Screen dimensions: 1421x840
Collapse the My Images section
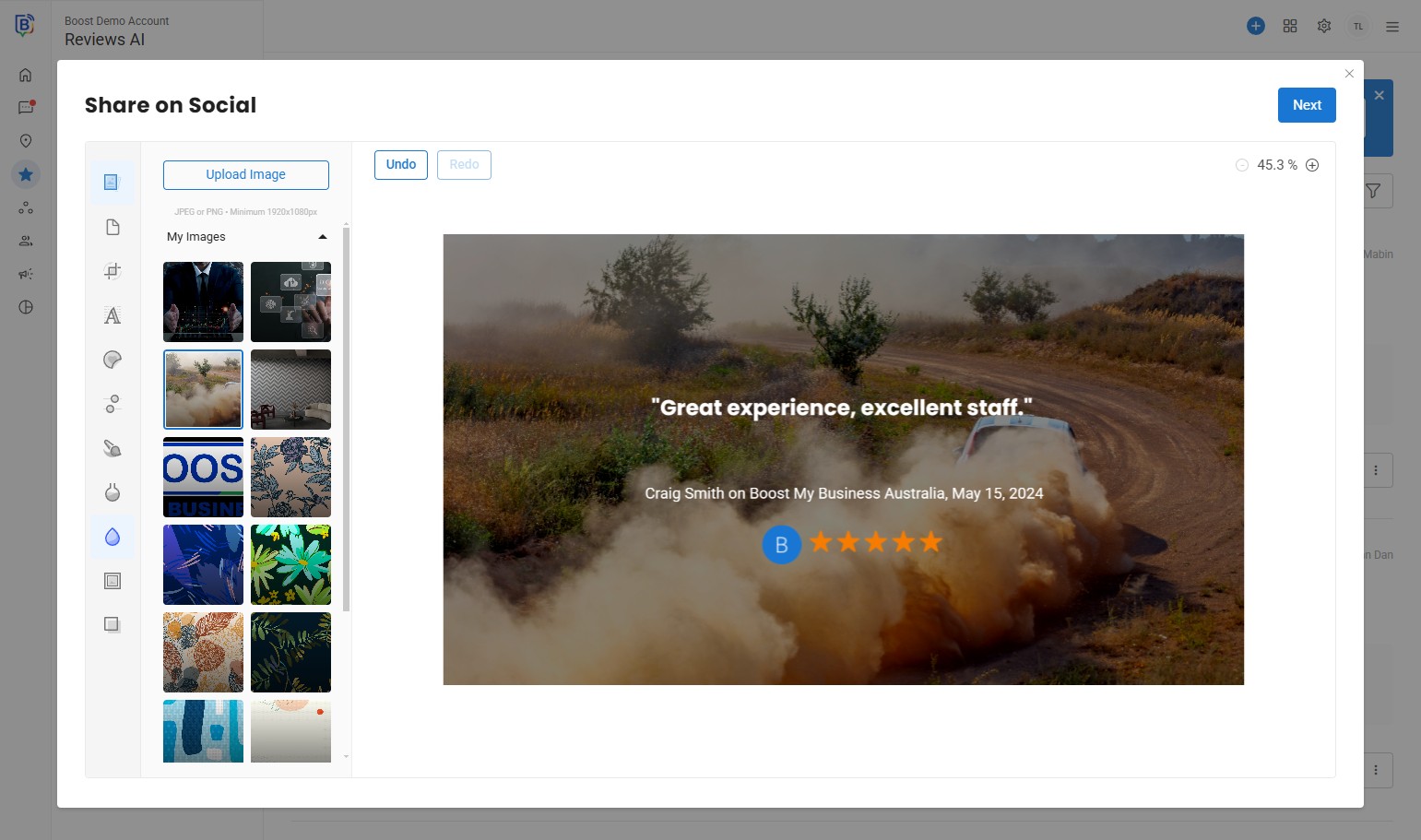322,237
